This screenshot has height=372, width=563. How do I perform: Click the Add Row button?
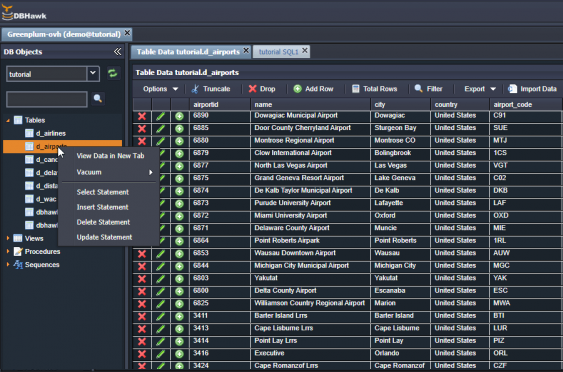pos(313,89)
